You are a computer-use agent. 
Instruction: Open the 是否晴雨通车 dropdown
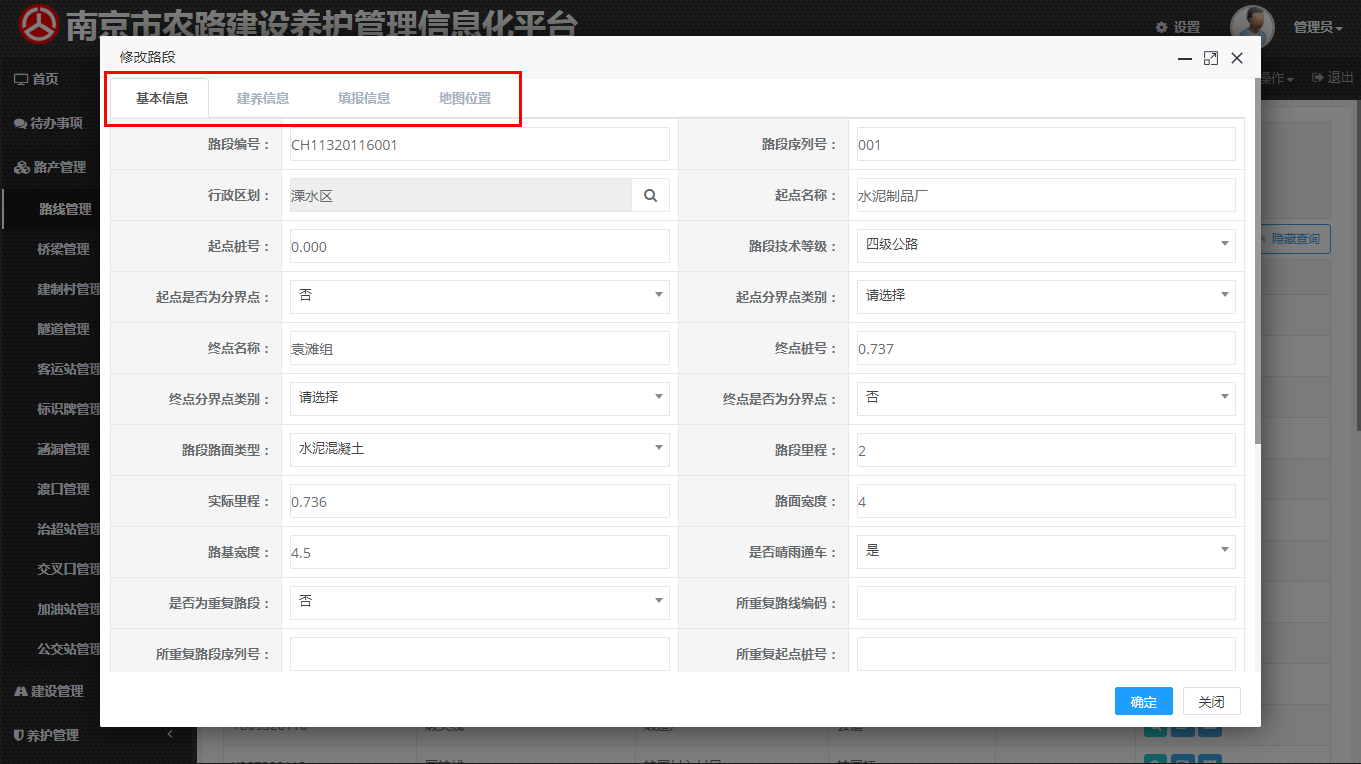1046,551
